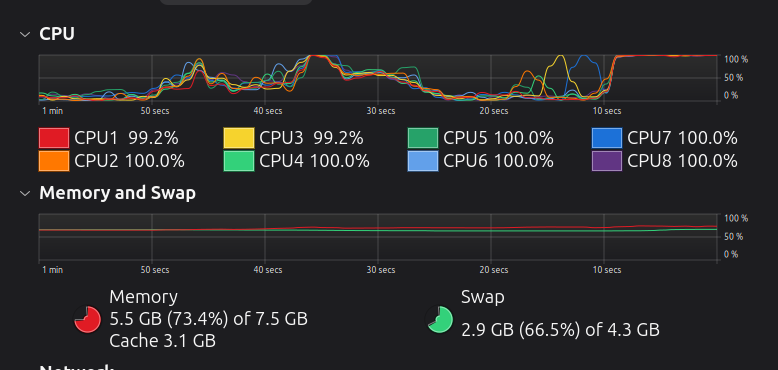This screenshot has height=370, width=778.
Task: Open the CPU3 yellow color swatch
Action: pyautogui.click(x=239, y=138)
